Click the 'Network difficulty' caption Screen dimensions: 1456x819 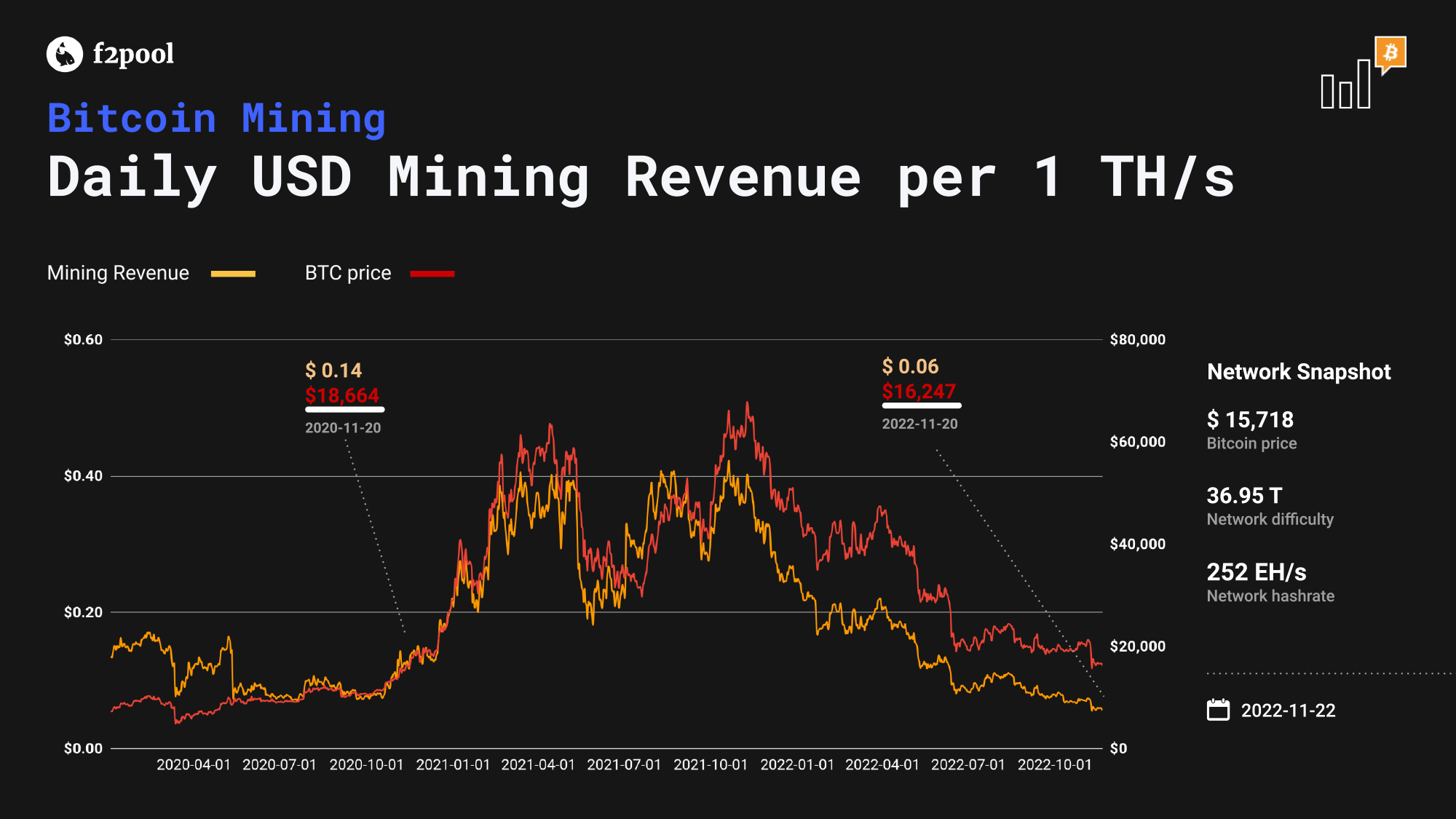(1270, 519)
